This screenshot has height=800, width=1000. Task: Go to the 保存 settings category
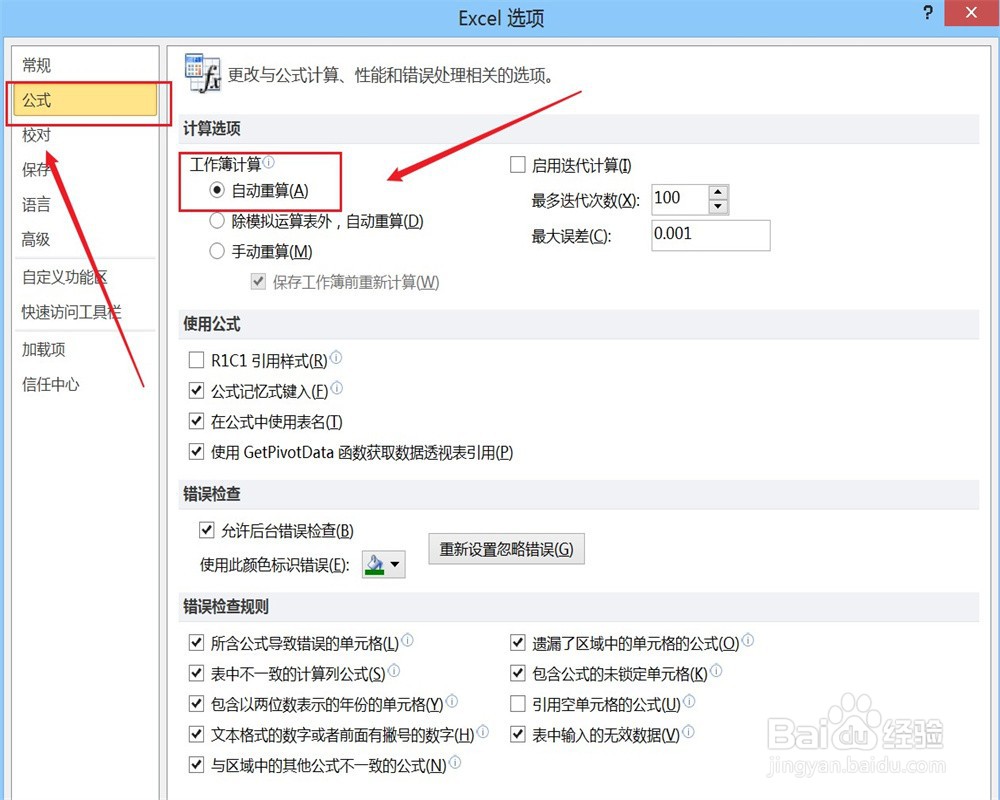click(x=36, y=169)
